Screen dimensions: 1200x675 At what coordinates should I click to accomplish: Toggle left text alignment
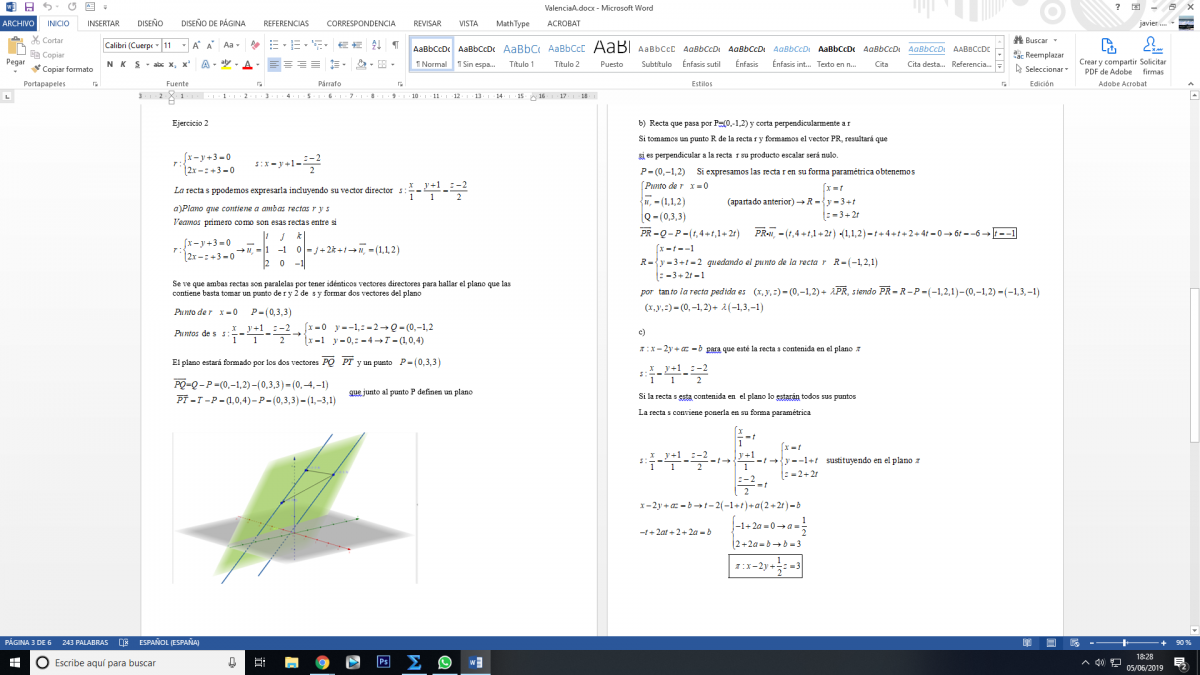[273, 65]
